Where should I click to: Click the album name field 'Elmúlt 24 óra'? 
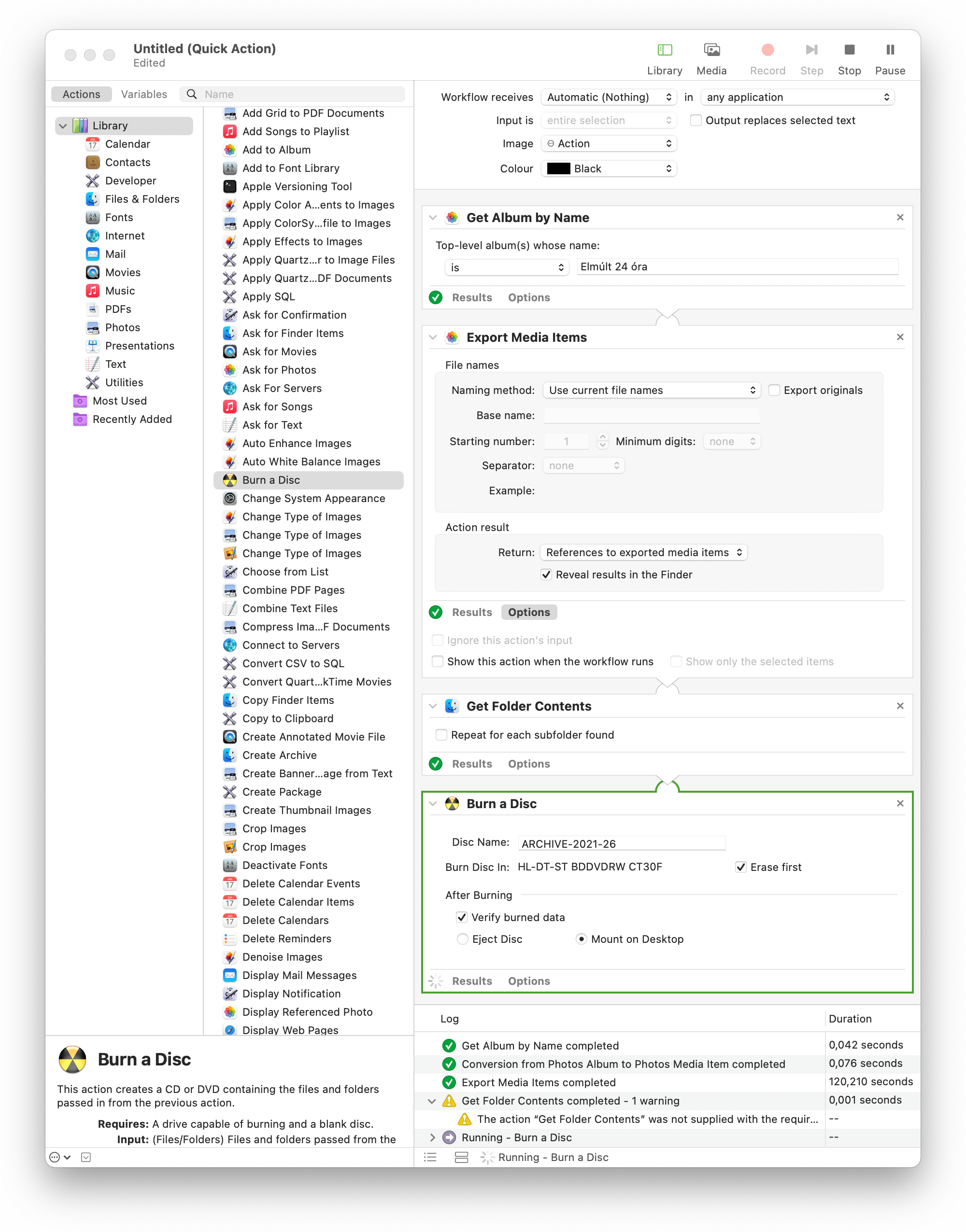pyautogui.click(x=738, y=267)
